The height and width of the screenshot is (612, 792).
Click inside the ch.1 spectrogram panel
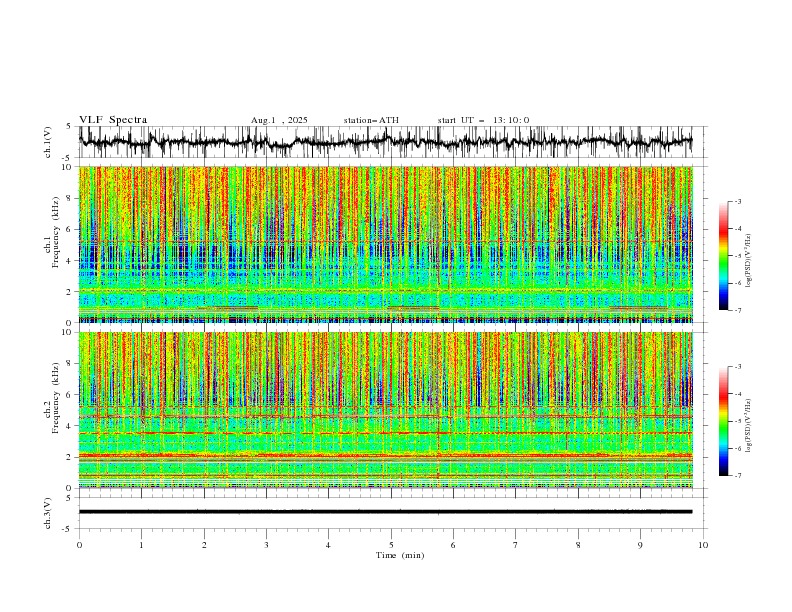[386, 244]
